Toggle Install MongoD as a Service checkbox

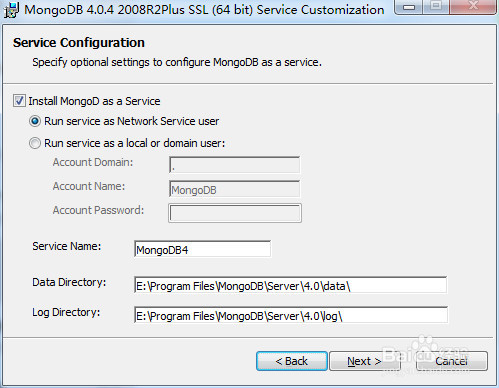click(19, 101)
